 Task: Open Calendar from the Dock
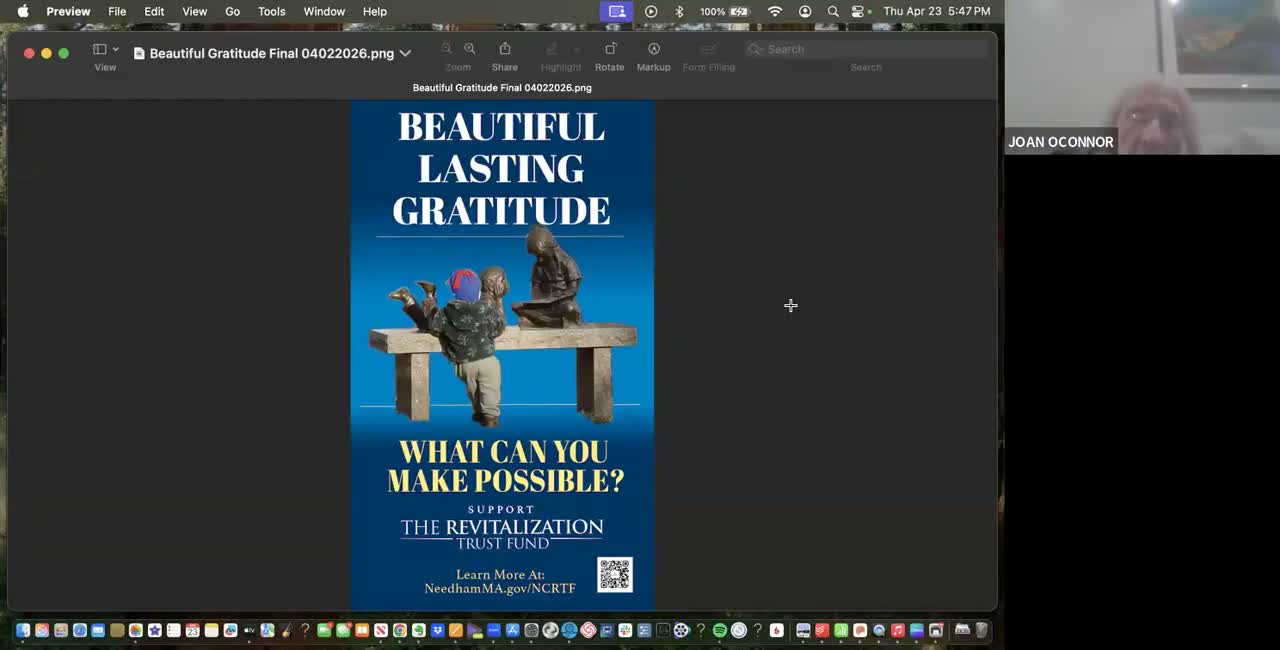tap(192, 630)
